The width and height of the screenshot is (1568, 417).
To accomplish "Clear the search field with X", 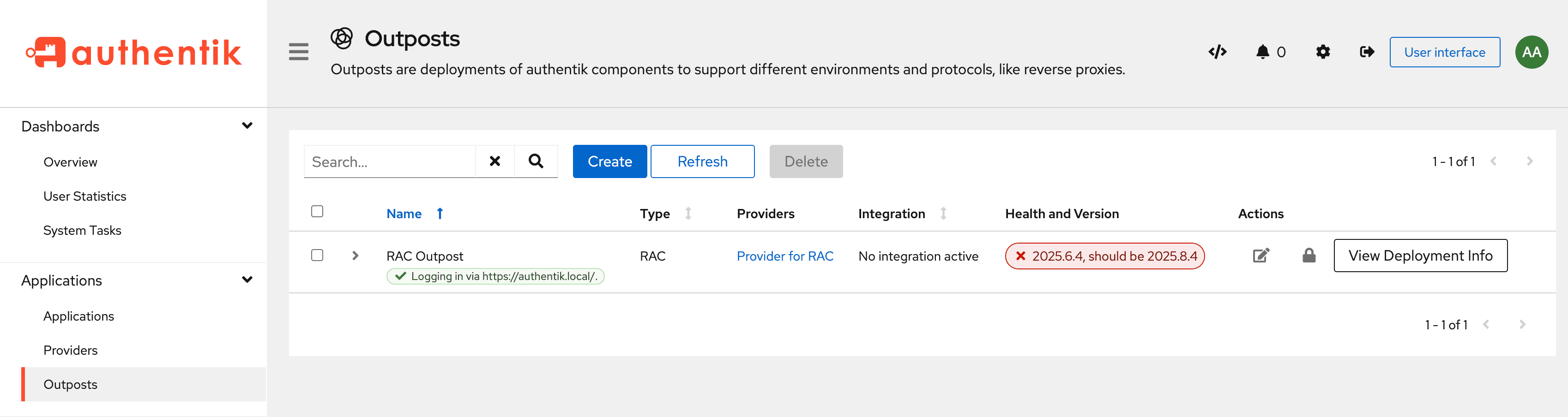I will click(495, 161).
